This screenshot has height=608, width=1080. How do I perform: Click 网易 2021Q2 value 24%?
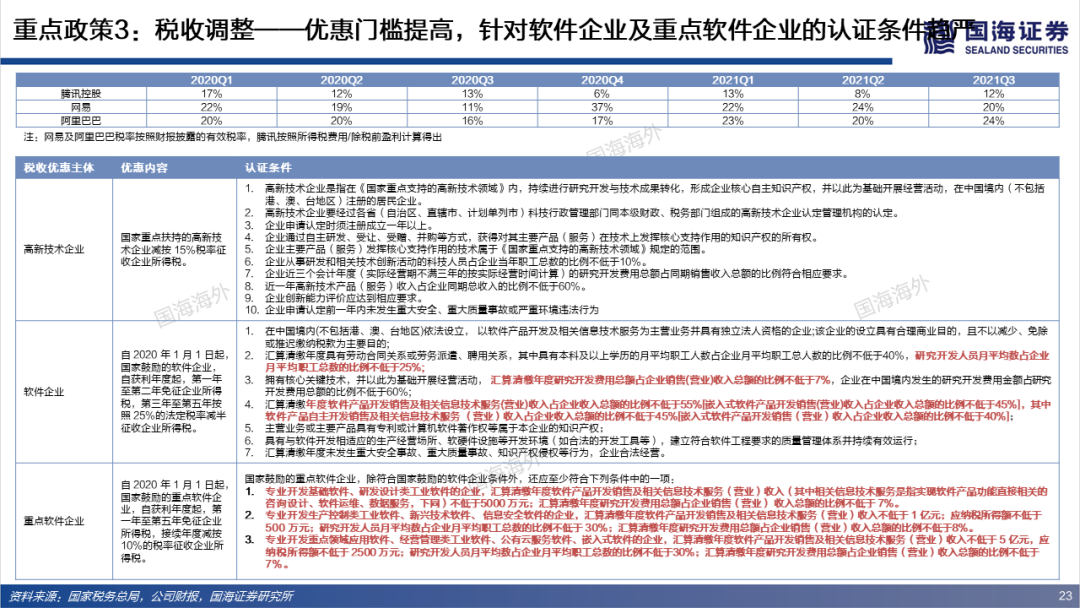(x=863, y=107)
